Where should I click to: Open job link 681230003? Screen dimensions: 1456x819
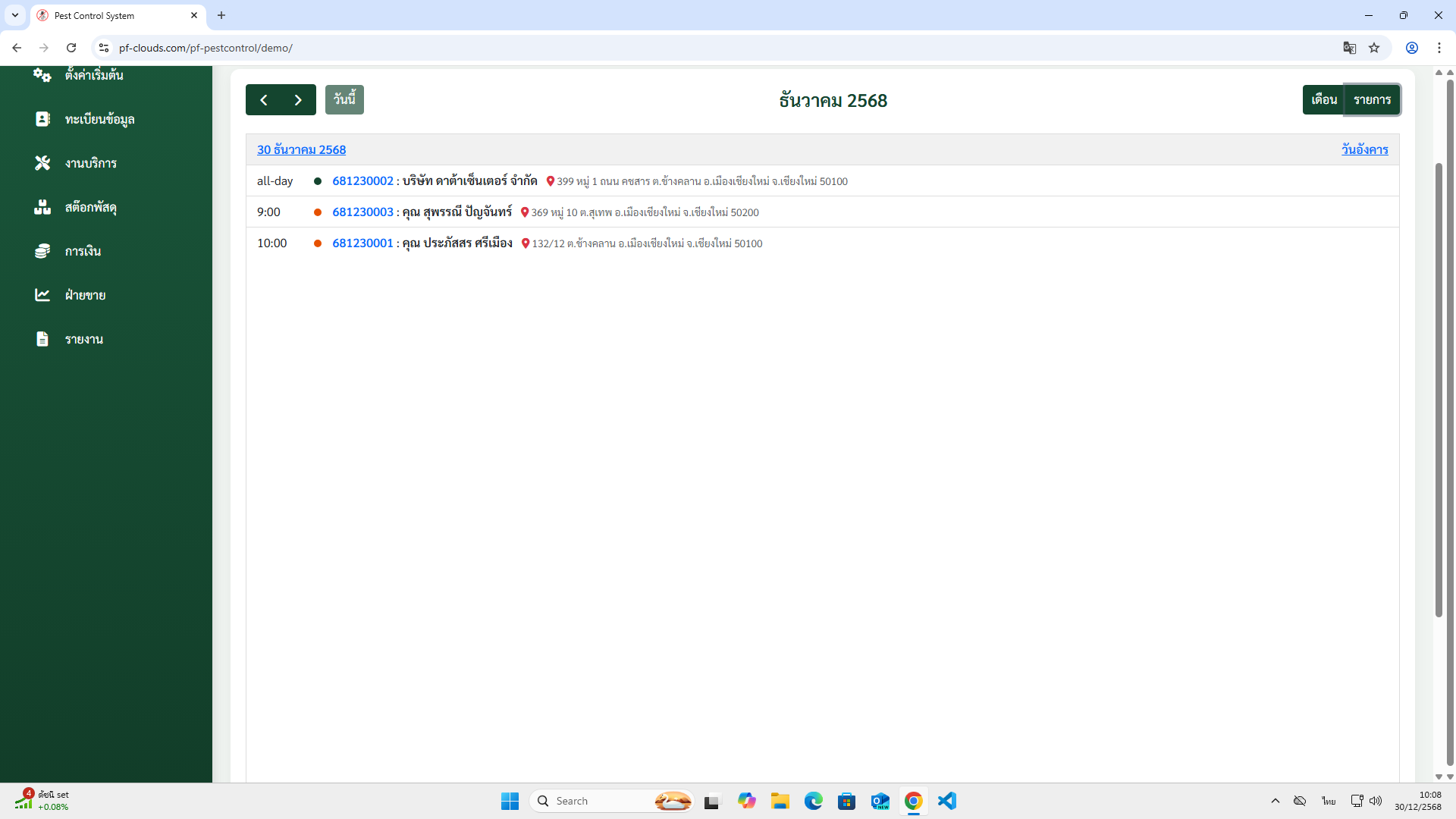pos(362,212)
